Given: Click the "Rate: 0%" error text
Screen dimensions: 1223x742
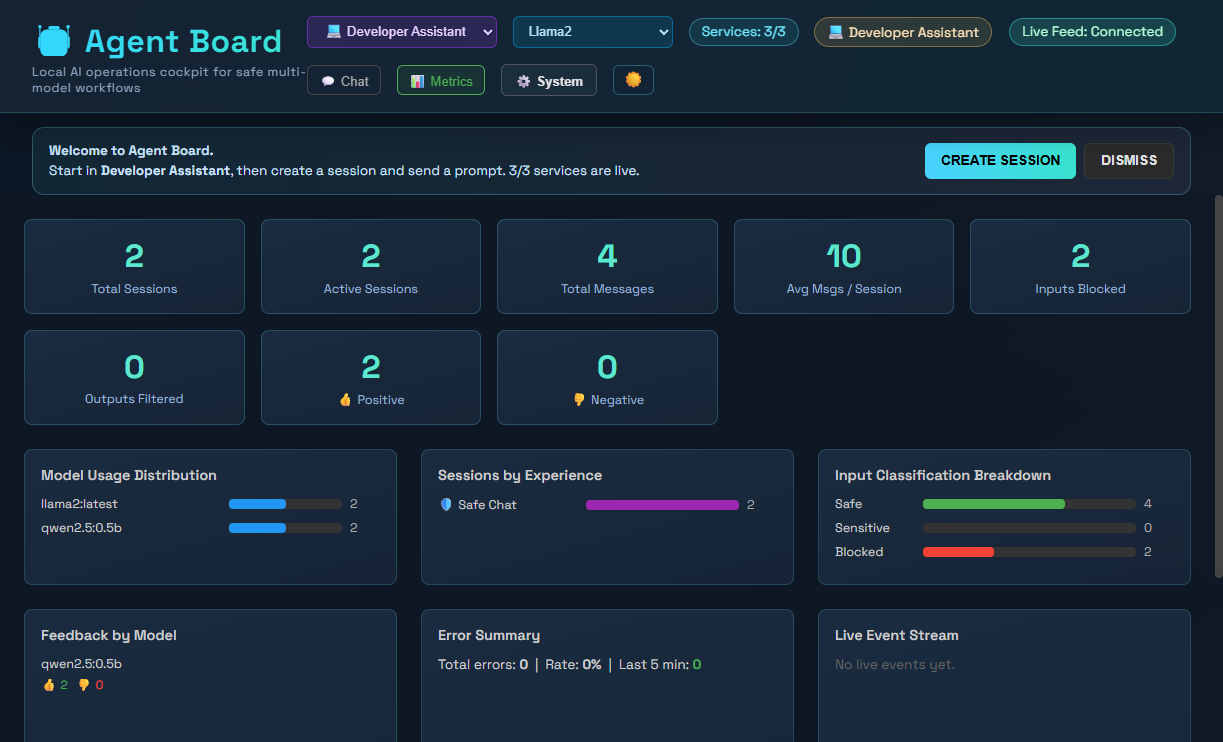Looking at the screenshot, I should [573, 664].
